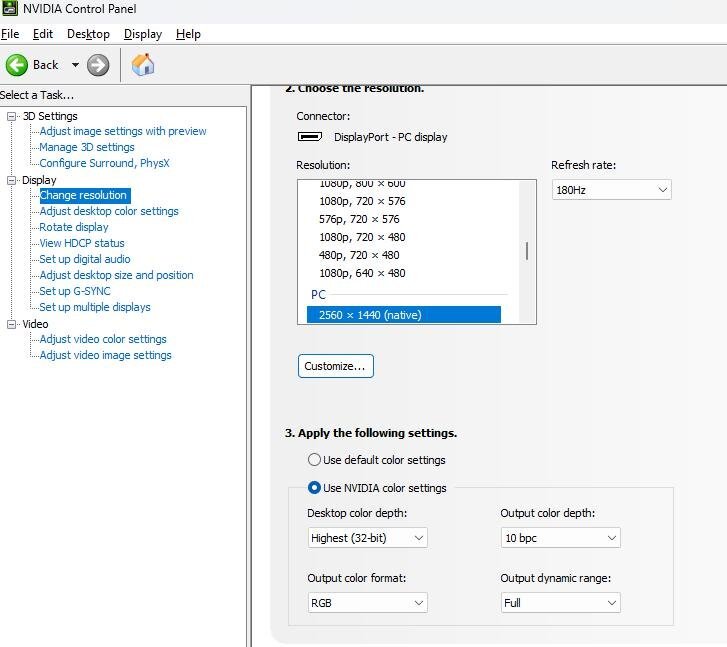Collapse the Video tree node
The image size is (727, 647).
(x=12, y=324)
